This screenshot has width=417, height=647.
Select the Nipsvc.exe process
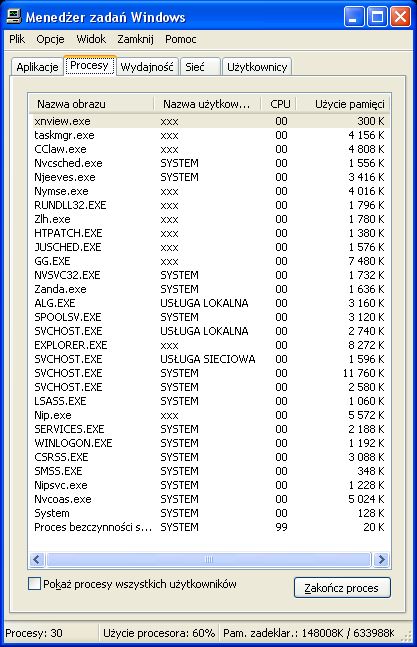pos(209,486)
